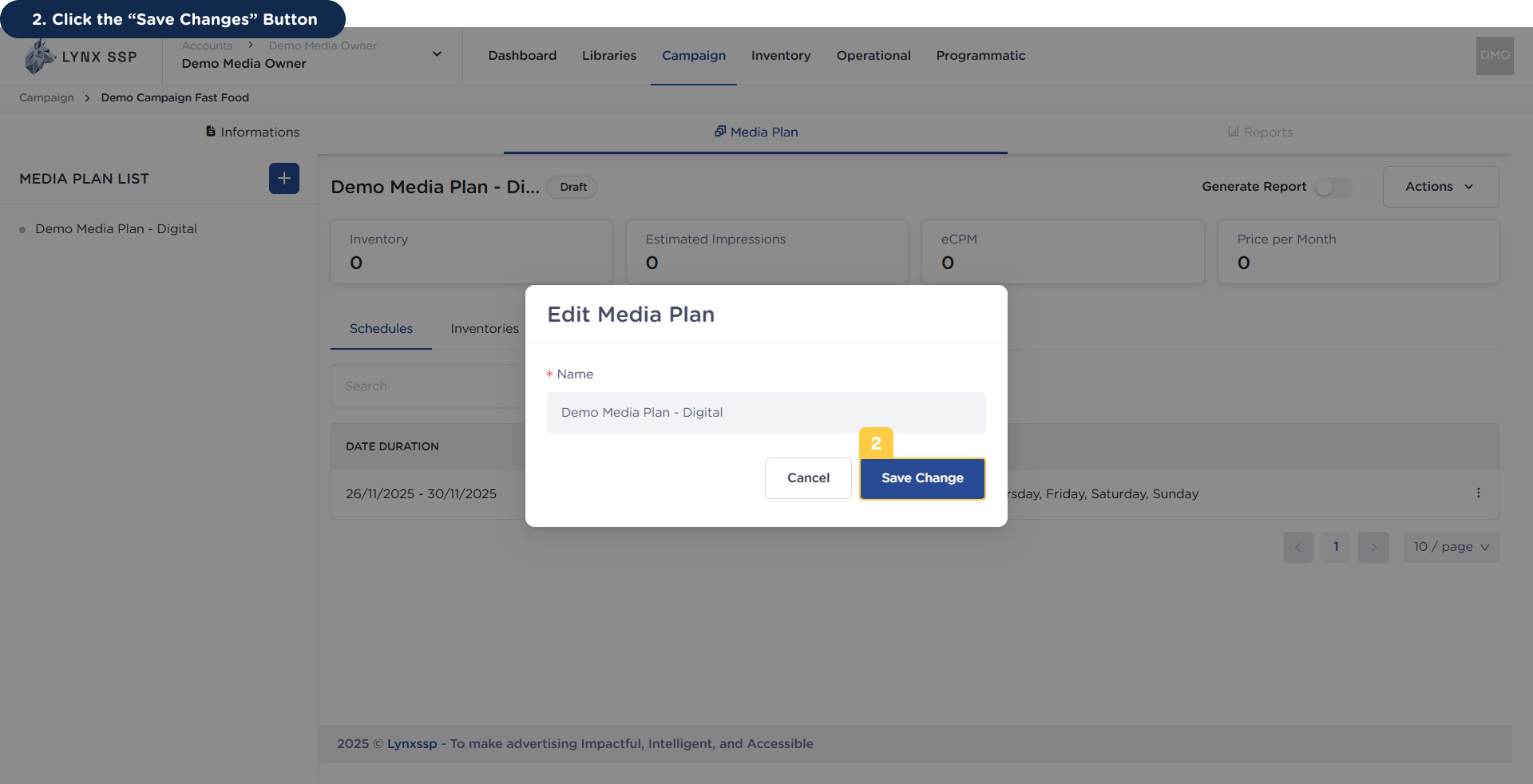Go to the next page arrow

click(1373, 548)
